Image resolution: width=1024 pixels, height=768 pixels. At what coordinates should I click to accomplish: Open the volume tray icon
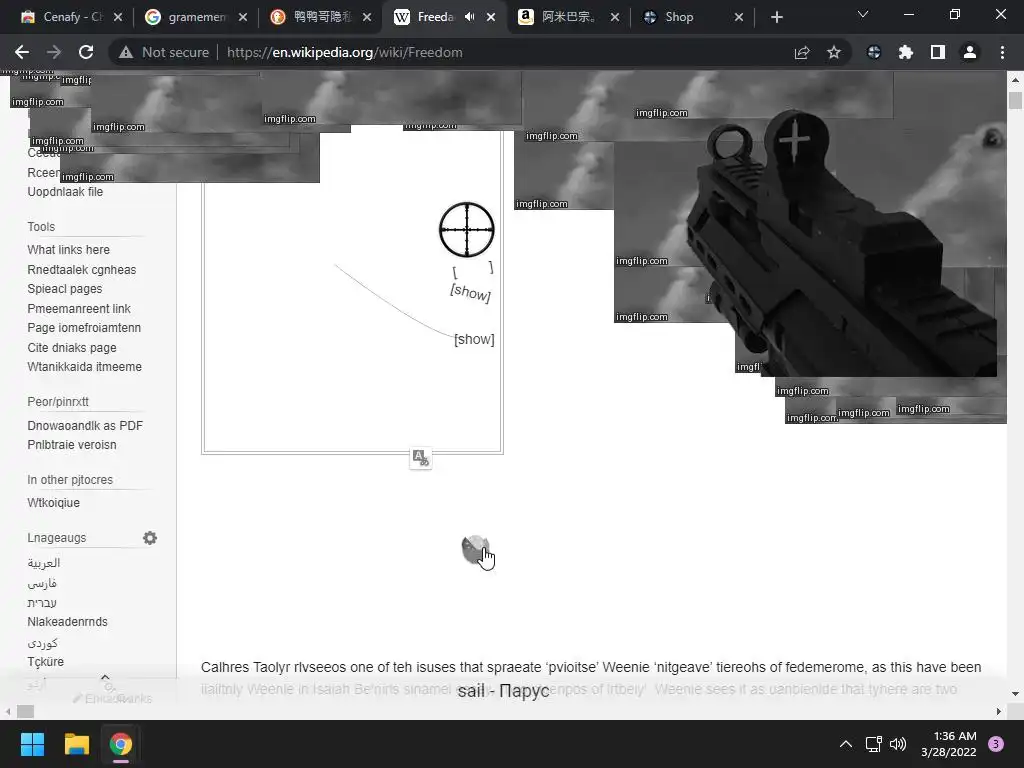click(x=899, y=744)
